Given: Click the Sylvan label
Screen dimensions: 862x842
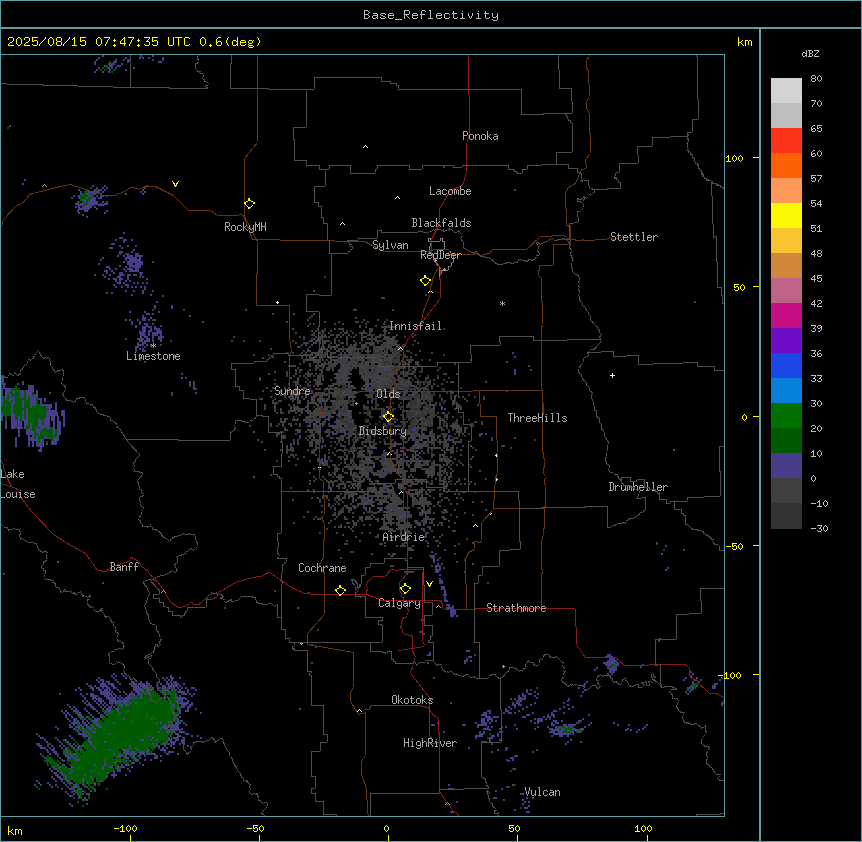Looking at the screenshot, I should coord(390,245).
